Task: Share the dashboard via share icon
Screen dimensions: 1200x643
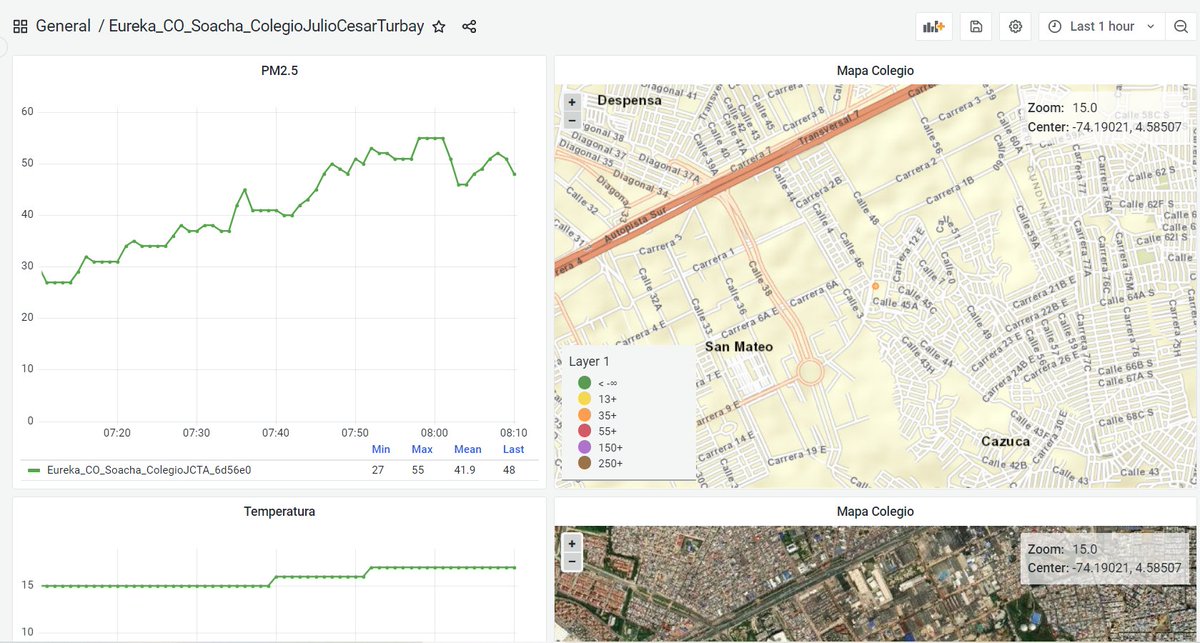Action: [469, 27]
